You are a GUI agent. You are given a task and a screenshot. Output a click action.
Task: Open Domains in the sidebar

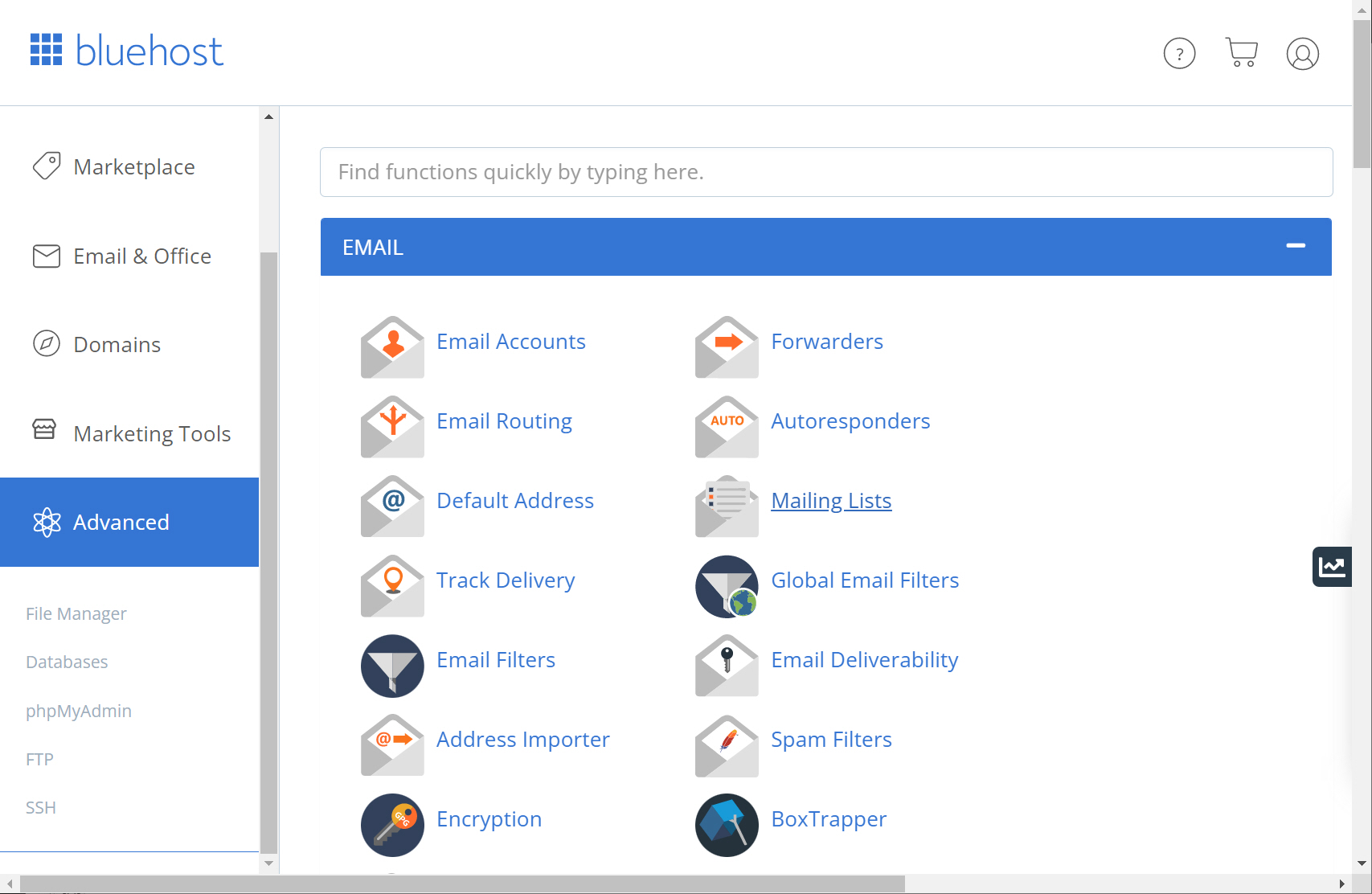click(x=129, y=344)
